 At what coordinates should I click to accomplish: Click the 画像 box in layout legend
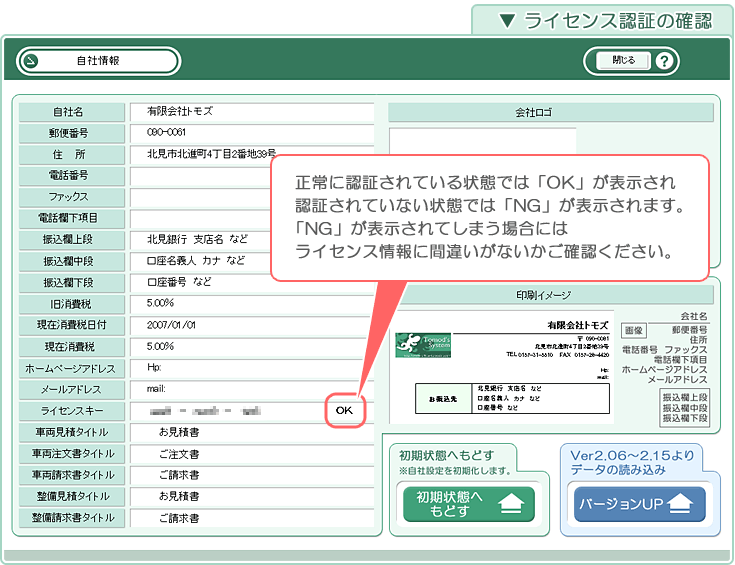634,331
